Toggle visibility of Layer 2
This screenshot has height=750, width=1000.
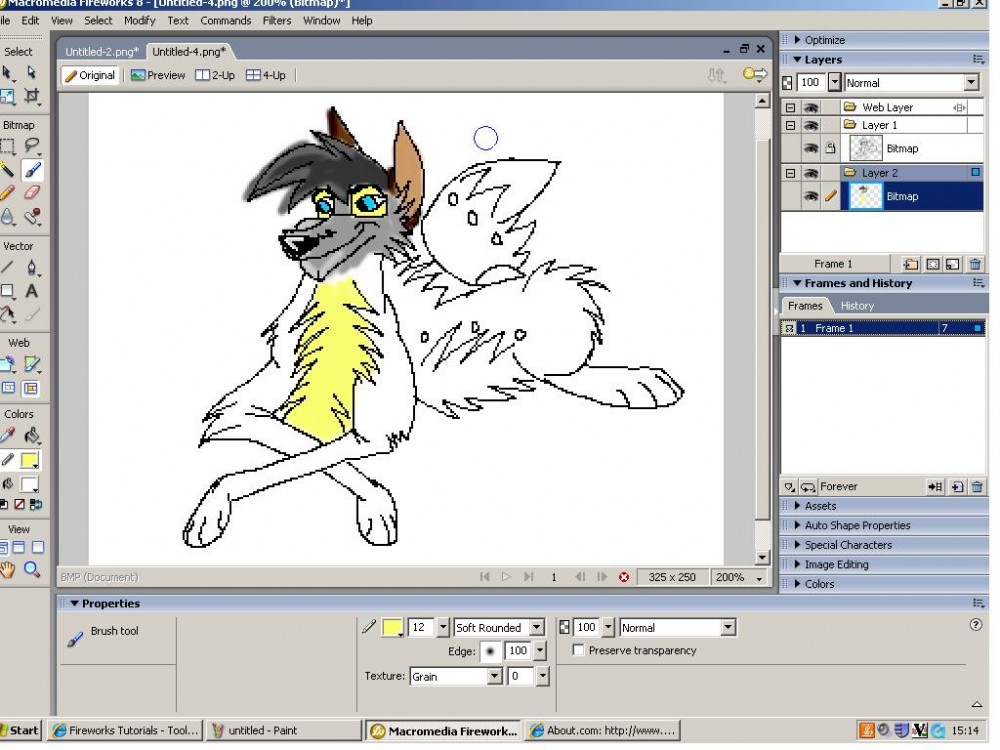811,173
